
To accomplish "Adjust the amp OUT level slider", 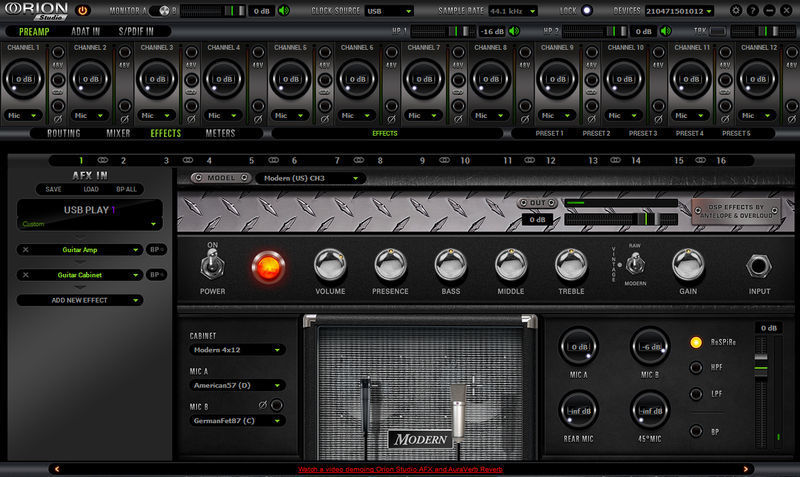I will tap(621, 219).
